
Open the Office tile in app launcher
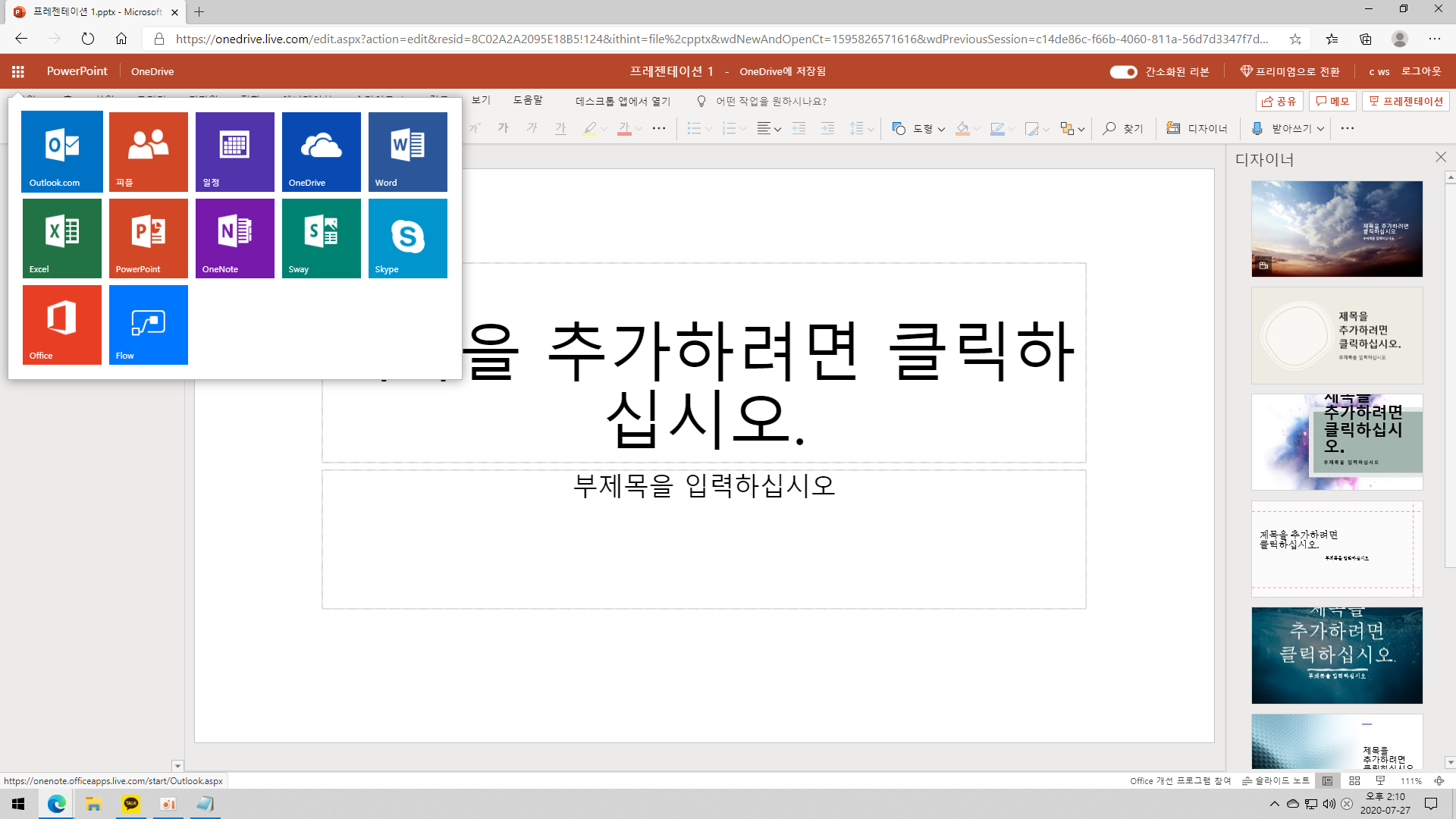62,325
